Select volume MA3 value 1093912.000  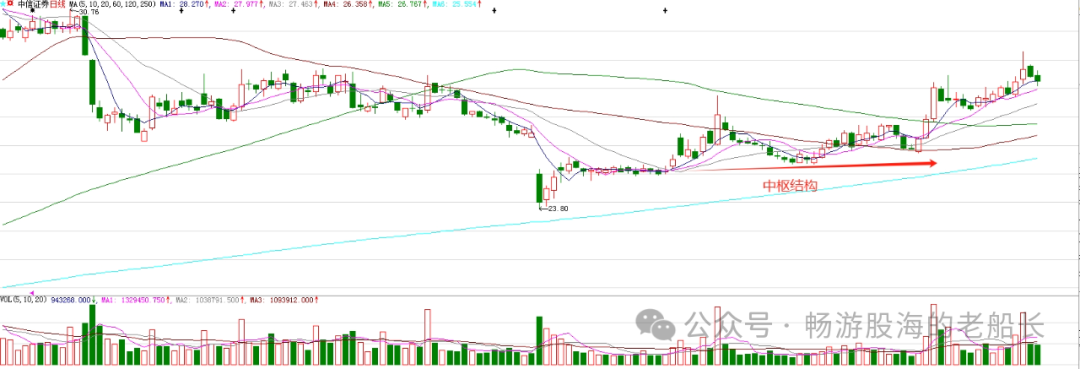(x=291, y=299)
